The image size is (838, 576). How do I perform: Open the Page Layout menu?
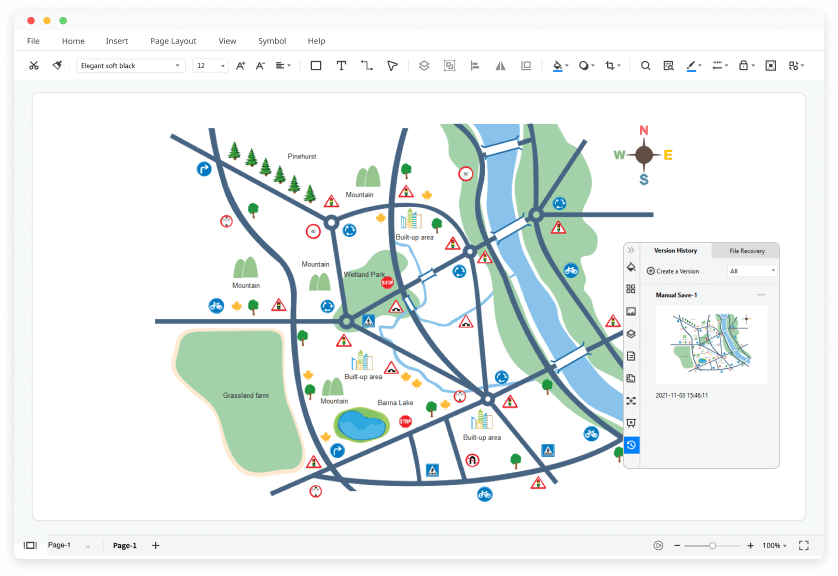point(173,41)
